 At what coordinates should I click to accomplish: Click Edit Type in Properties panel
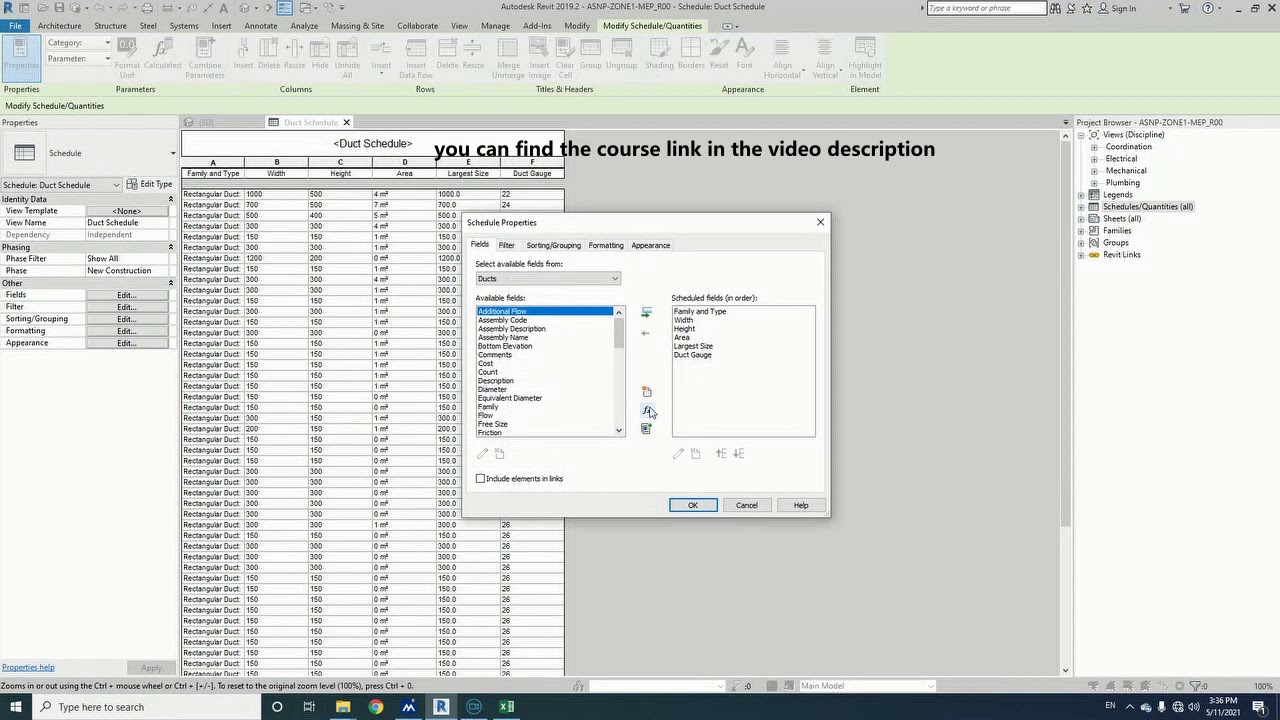pos(150,184)
